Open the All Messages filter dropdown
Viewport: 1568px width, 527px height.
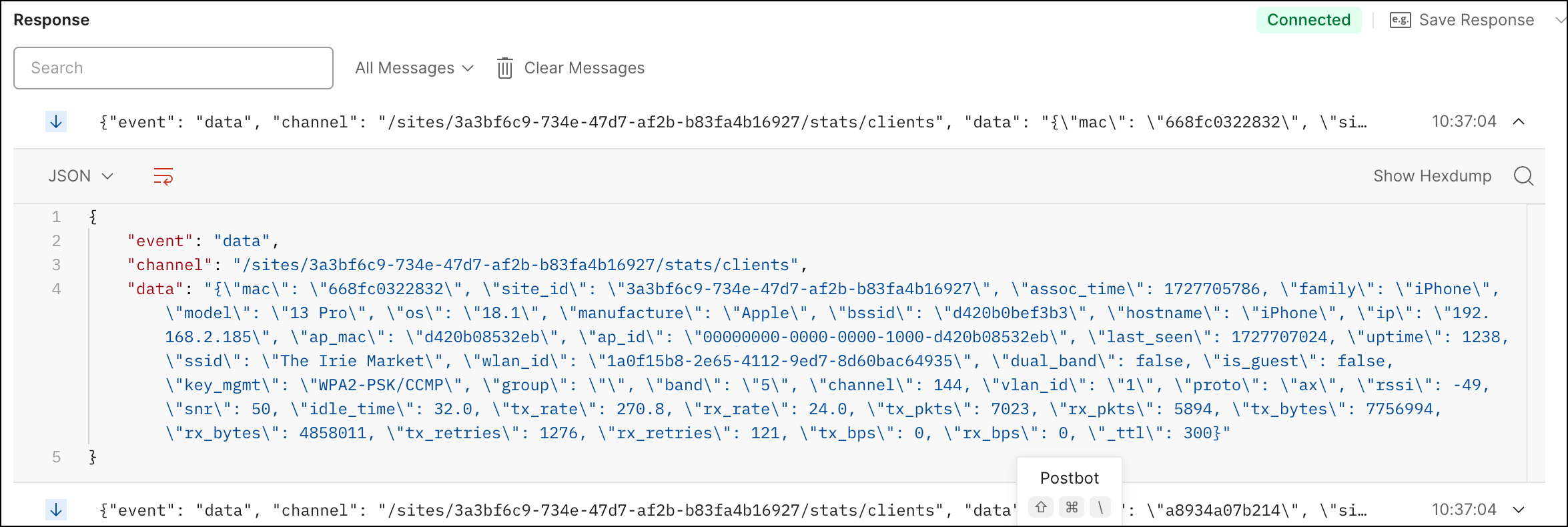pos(414,68)
